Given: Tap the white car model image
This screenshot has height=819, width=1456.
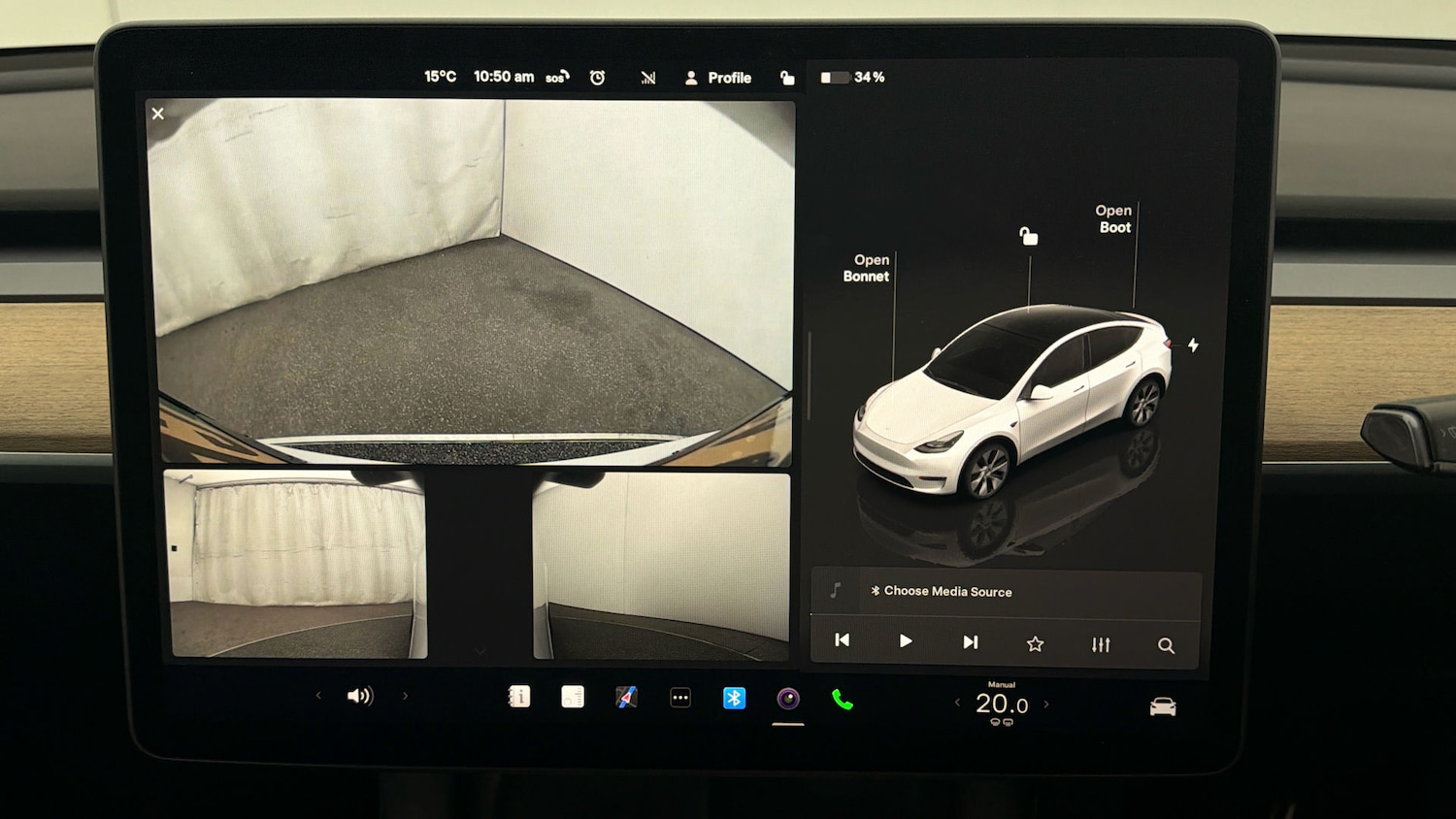Looking at the screenshot, I should coord(1011,401).
